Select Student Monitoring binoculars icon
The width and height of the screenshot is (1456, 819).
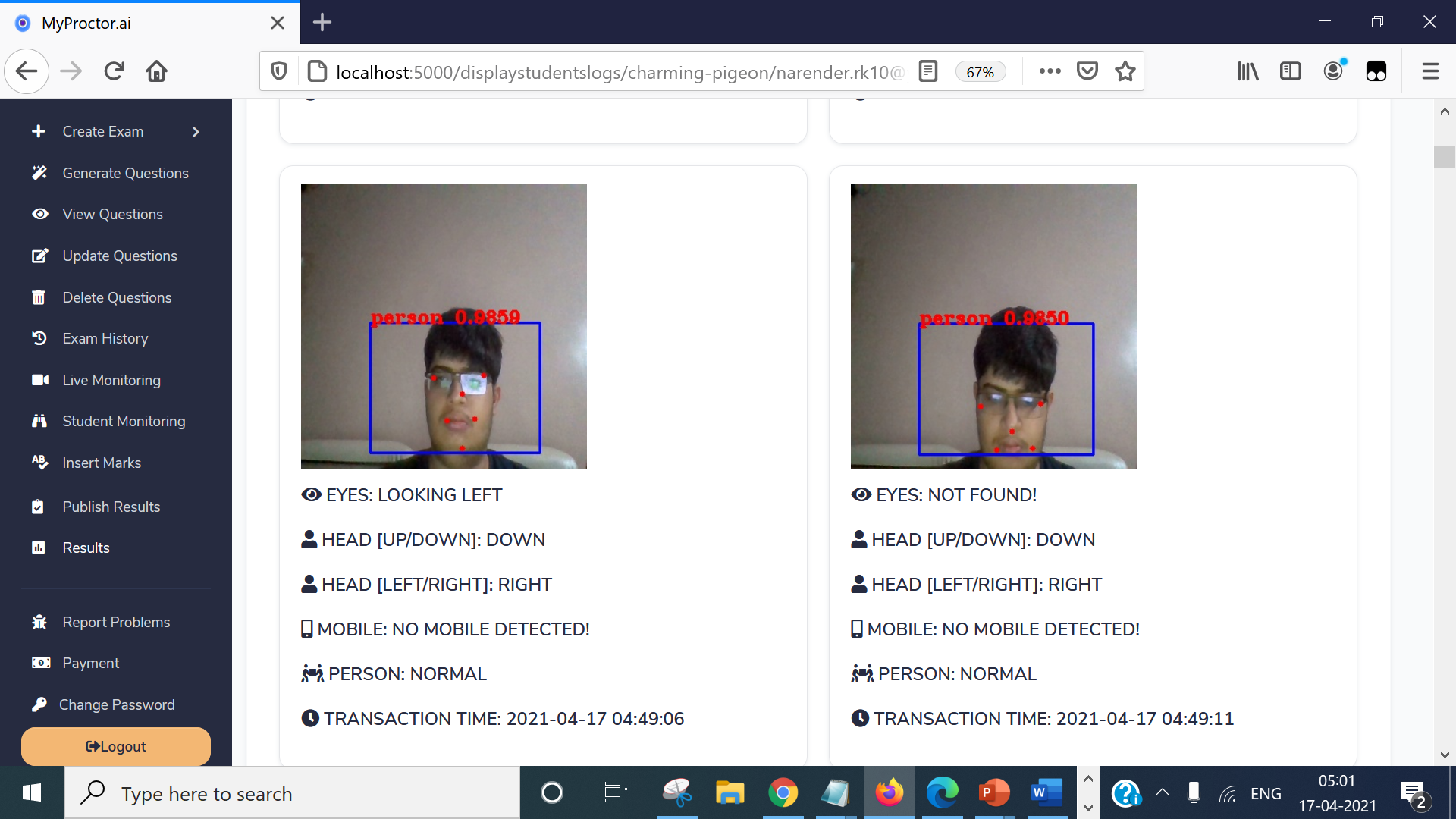[x=39, y=421]
